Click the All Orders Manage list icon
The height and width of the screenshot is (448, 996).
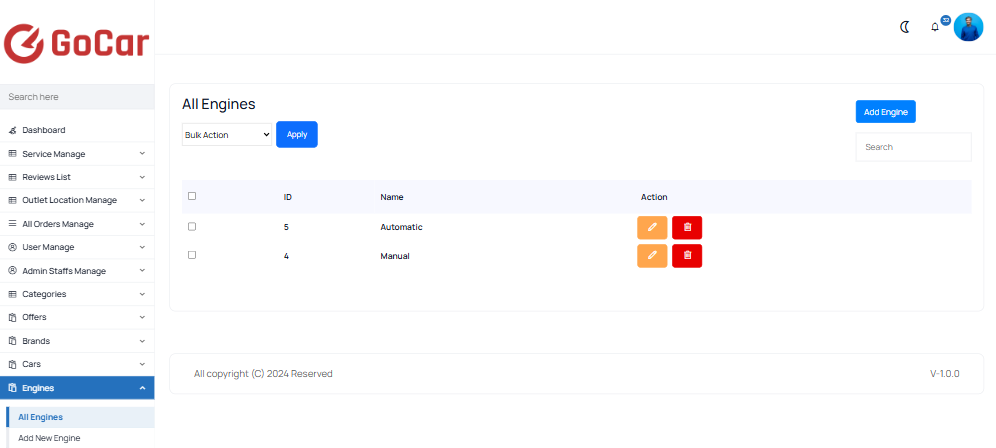(x=12, y=224)
